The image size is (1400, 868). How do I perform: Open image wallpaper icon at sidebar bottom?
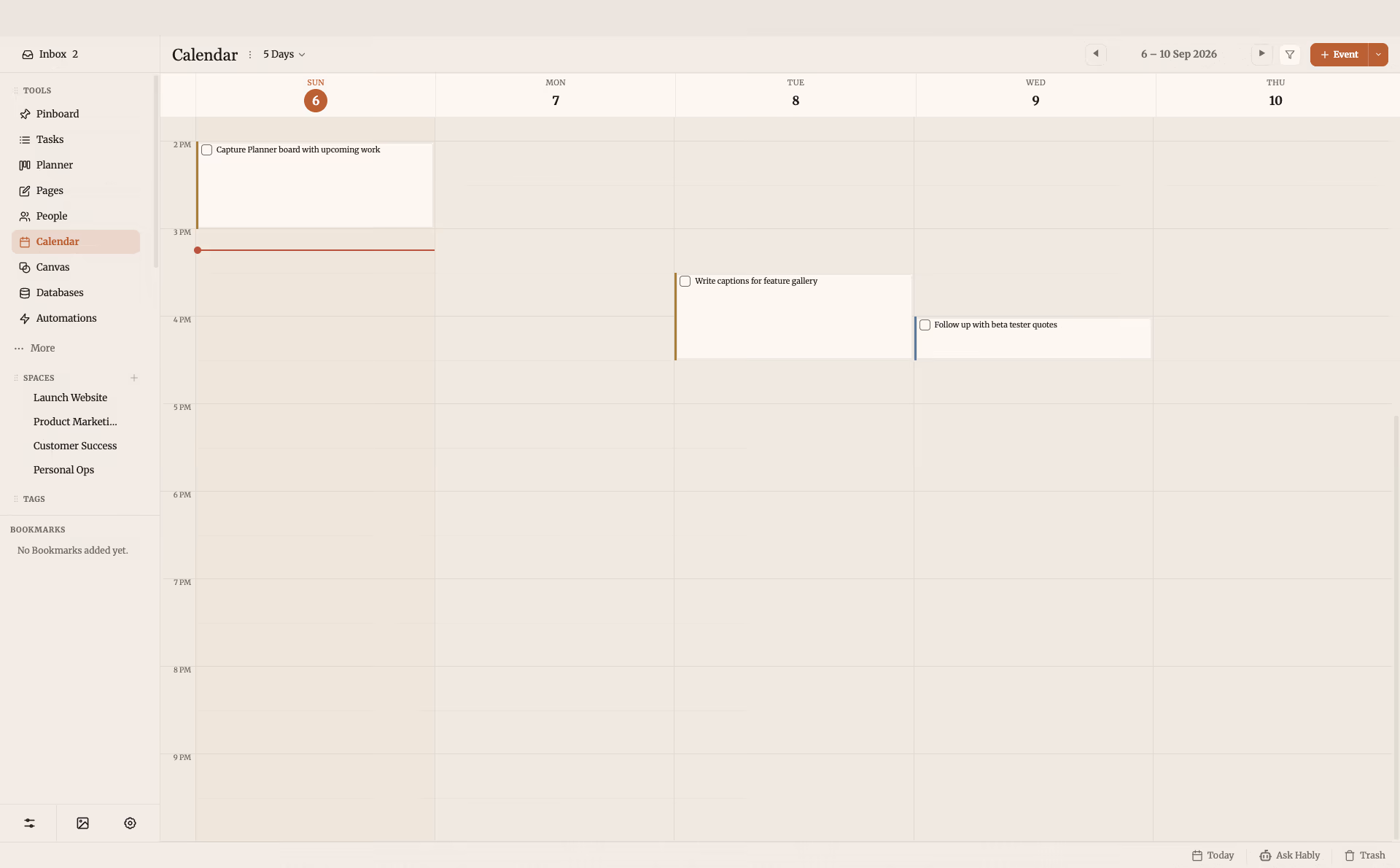click(x=82, y=823)
